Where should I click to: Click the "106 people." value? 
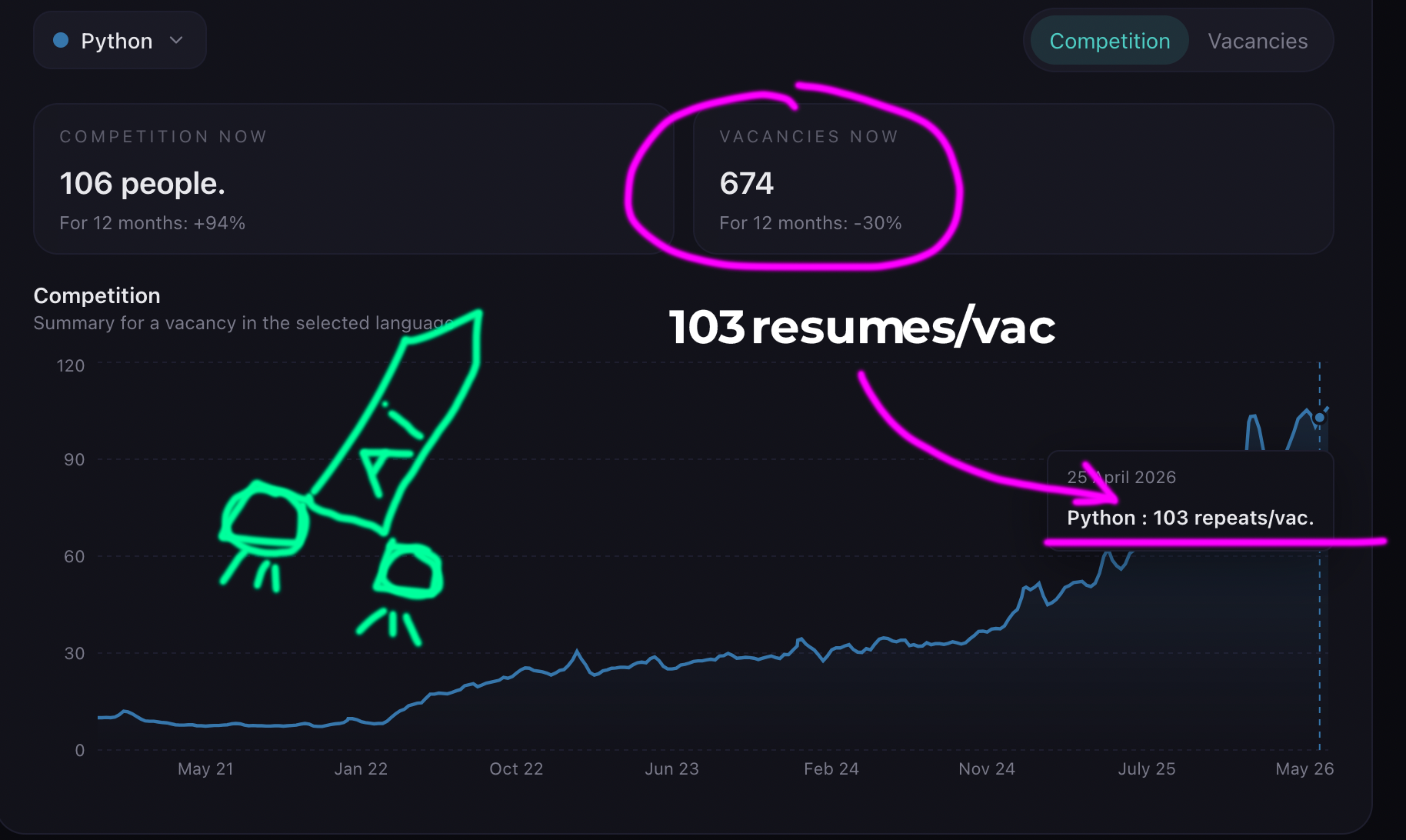pos(142,183)
